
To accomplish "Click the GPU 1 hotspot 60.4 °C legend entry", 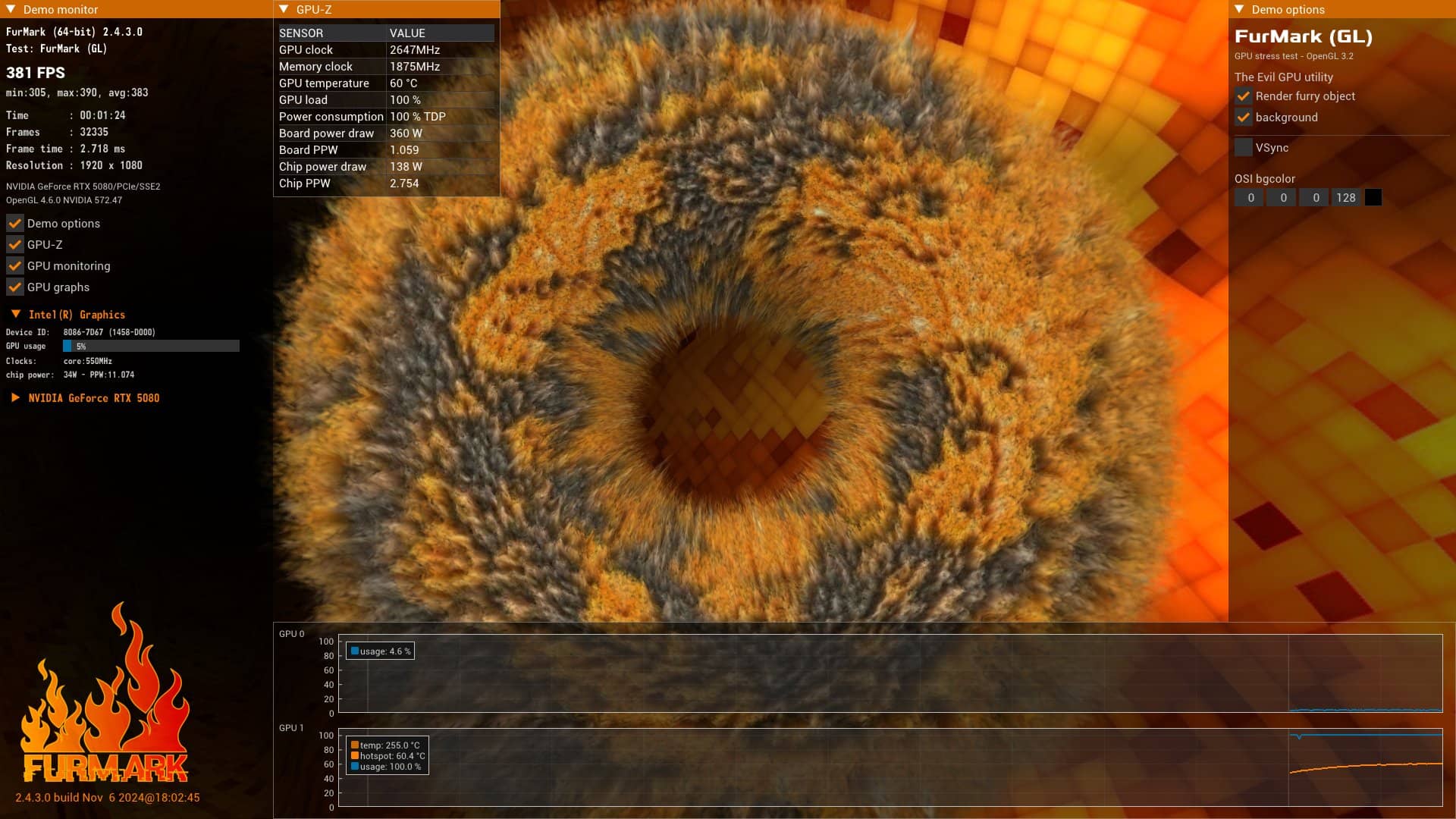I will 388,756.
